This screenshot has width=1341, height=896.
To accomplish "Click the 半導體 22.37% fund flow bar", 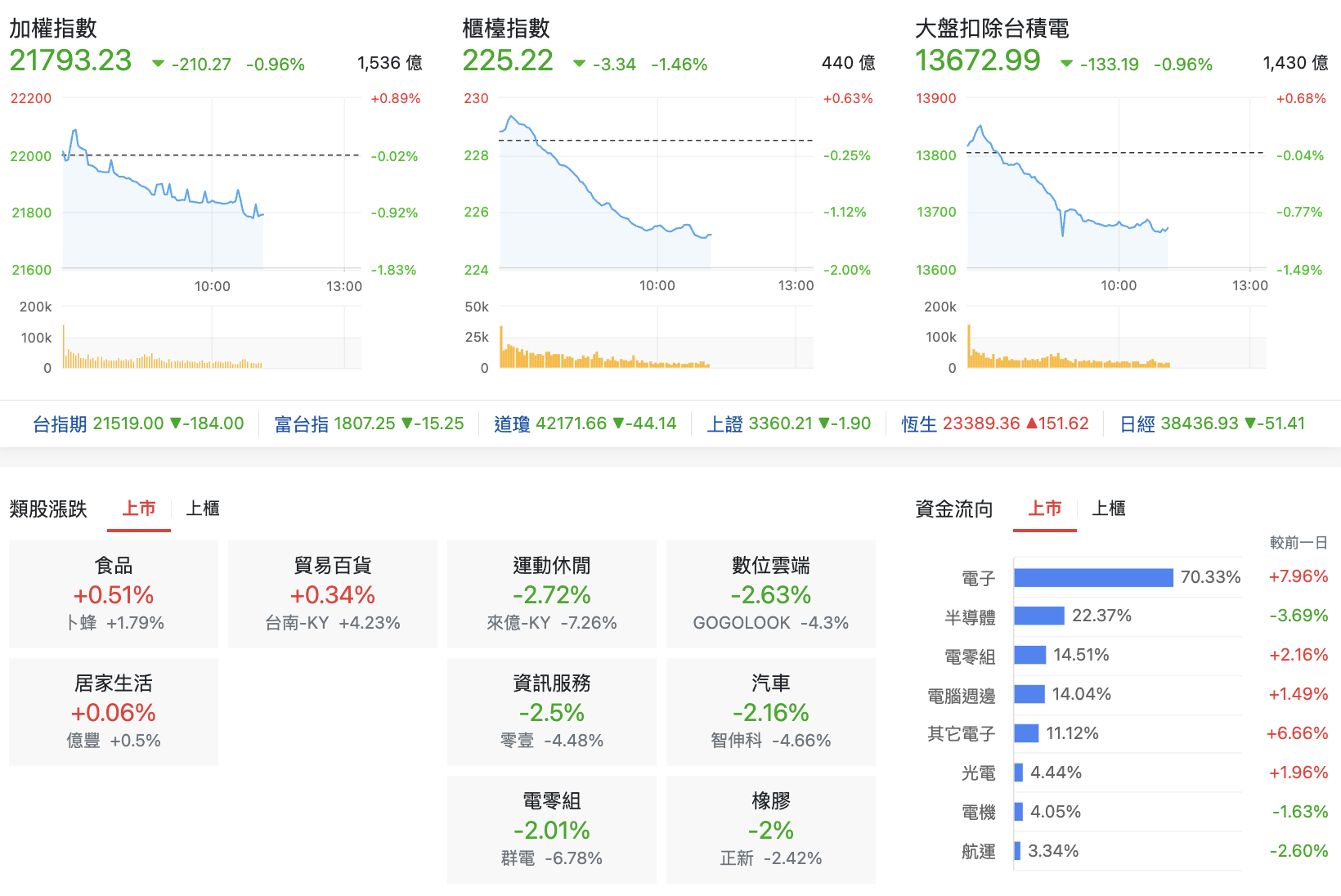I will 1039,616.
